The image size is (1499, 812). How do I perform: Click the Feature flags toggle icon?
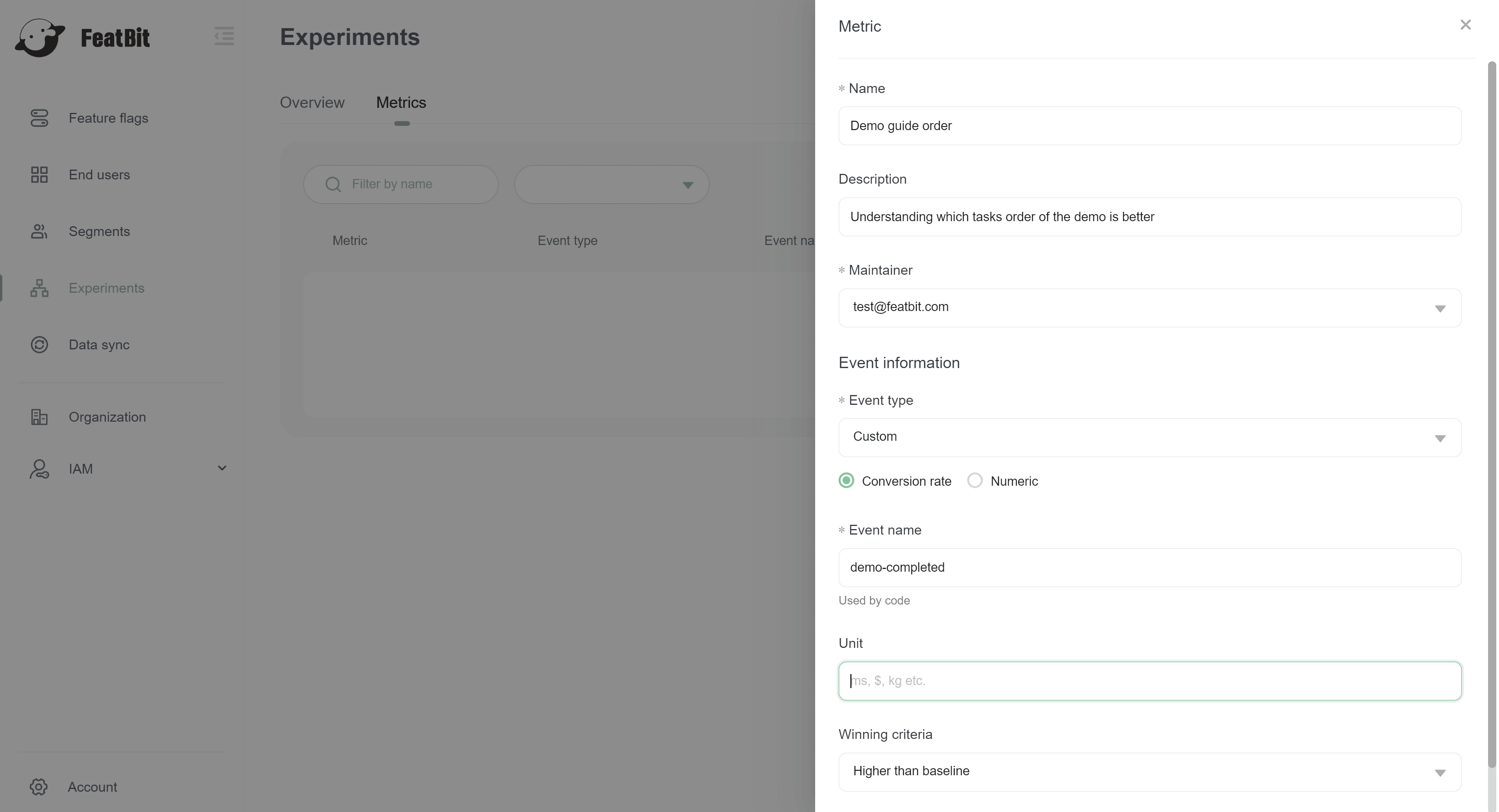[39, 118]
